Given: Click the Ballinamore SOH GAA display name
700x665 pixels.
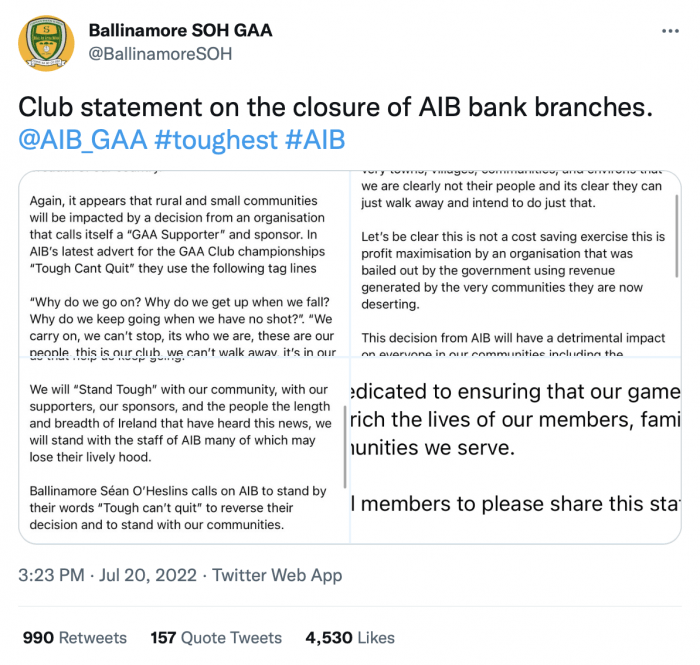Looking at the screenshot, I should pos(180,30).
